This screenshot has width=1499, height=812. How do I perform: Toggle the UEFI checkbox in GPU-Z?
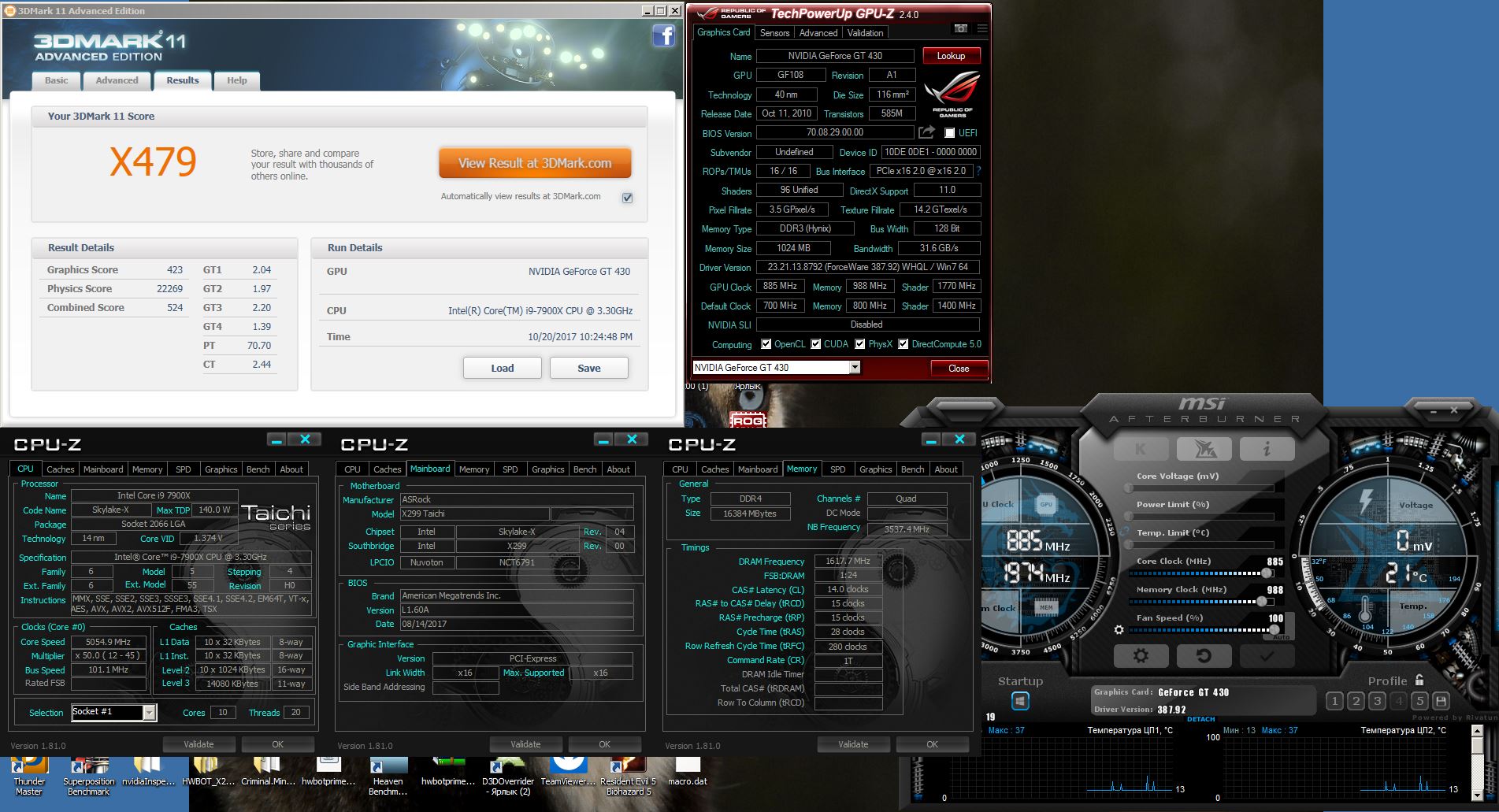(x=949, y=133)
